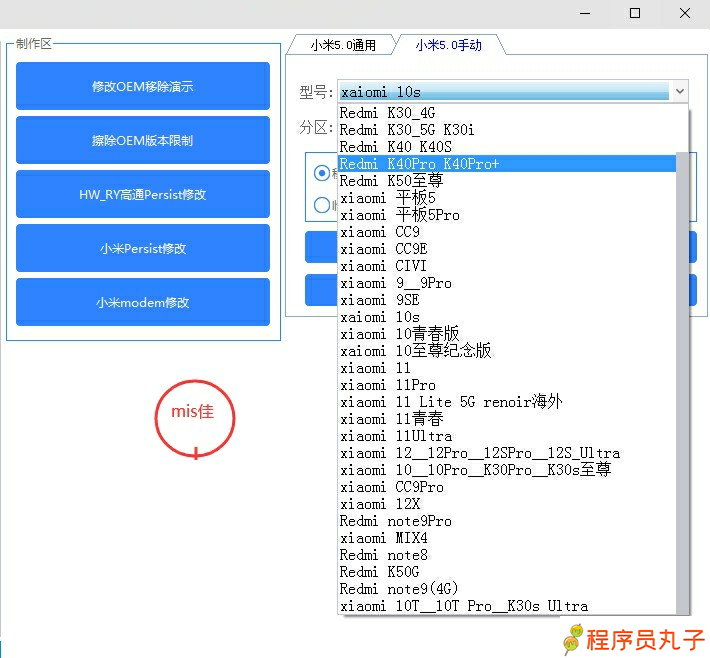This screenshot has width=710, height=658.
Task: Pick xiaomi CC9 model
Action: click(x=507, y=232)
